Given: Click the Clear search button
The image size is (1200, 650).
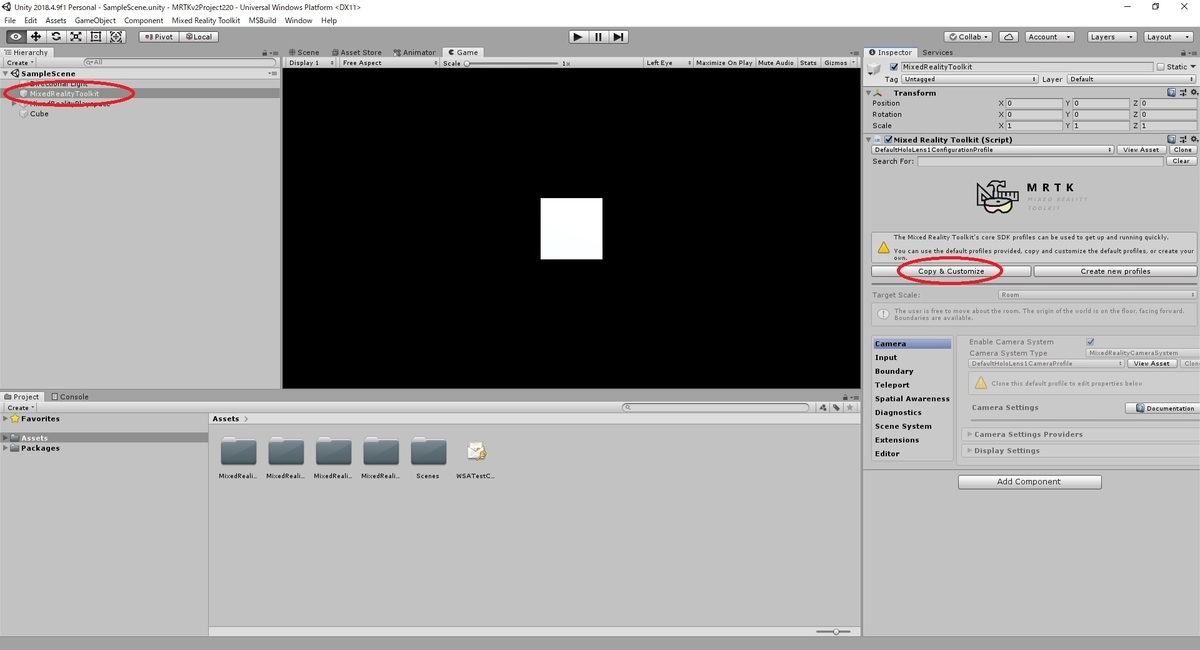Looking at the screenshot, I should coord(1182,161).
